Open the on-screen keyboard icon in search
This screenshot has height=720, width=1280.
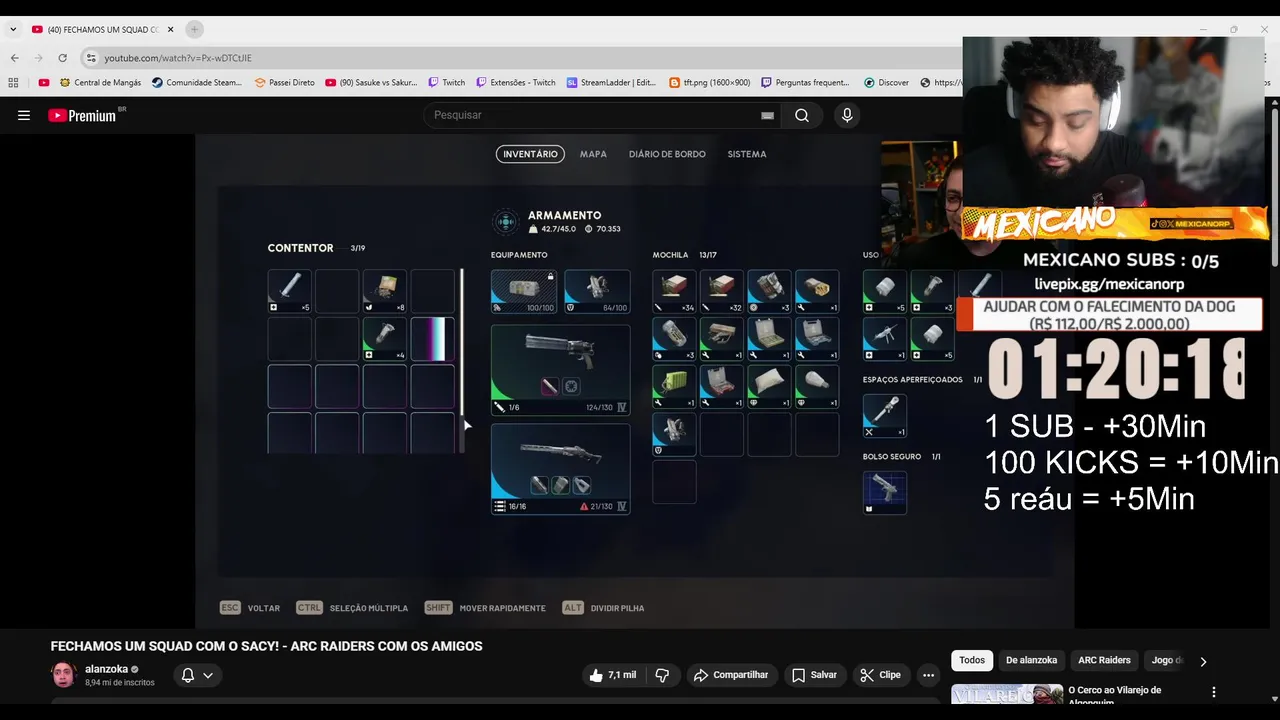pyautogui.click(x=767, y=115)
